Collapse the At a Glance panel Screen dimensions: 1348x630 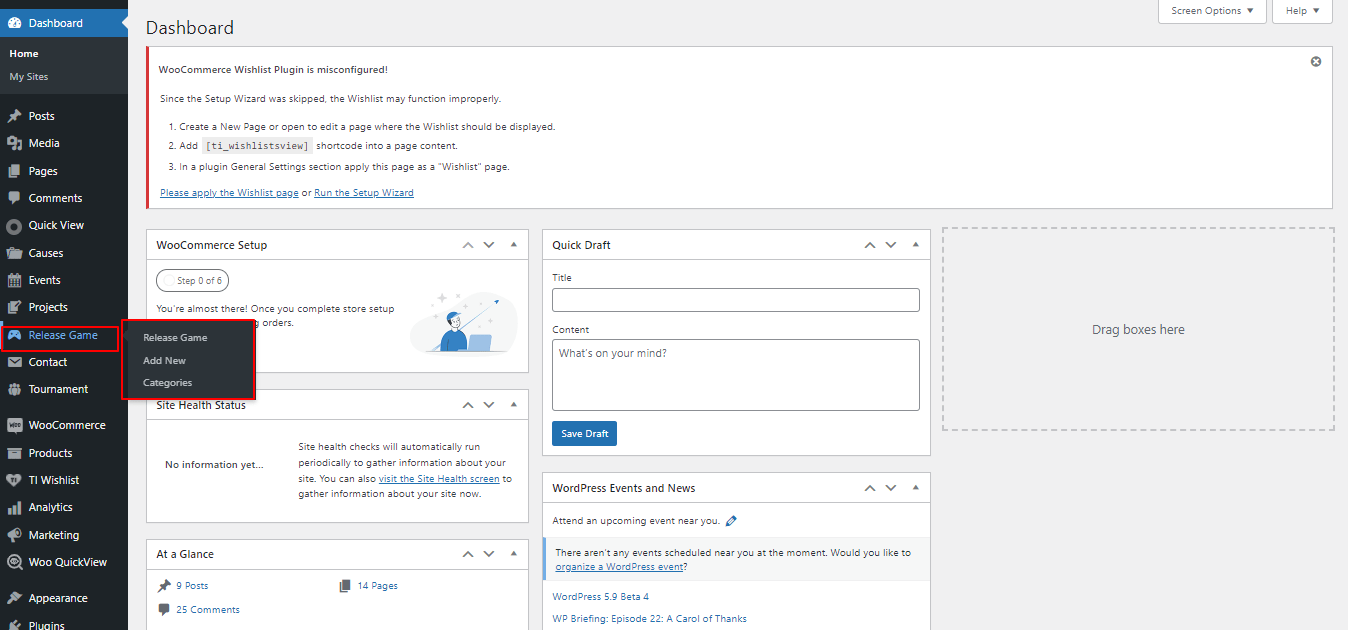click(514, 554)
